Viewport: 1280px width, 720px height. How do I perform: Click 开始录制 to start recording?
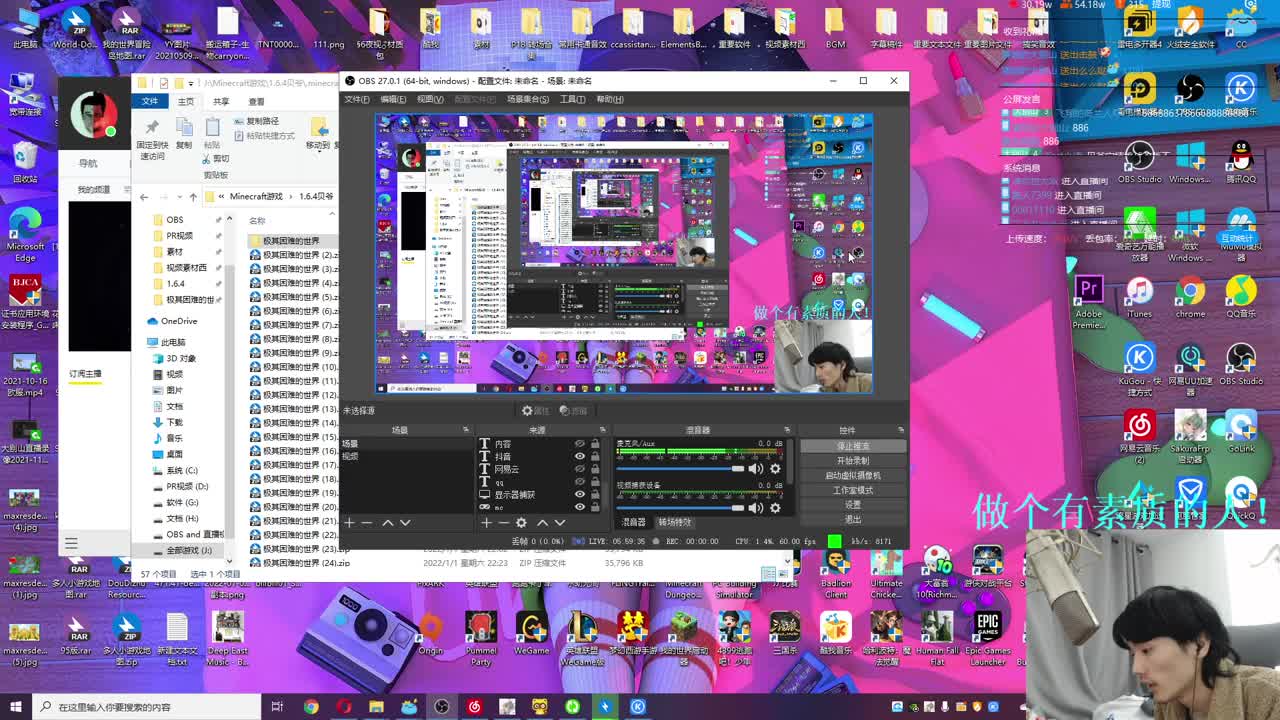point(852,461)
